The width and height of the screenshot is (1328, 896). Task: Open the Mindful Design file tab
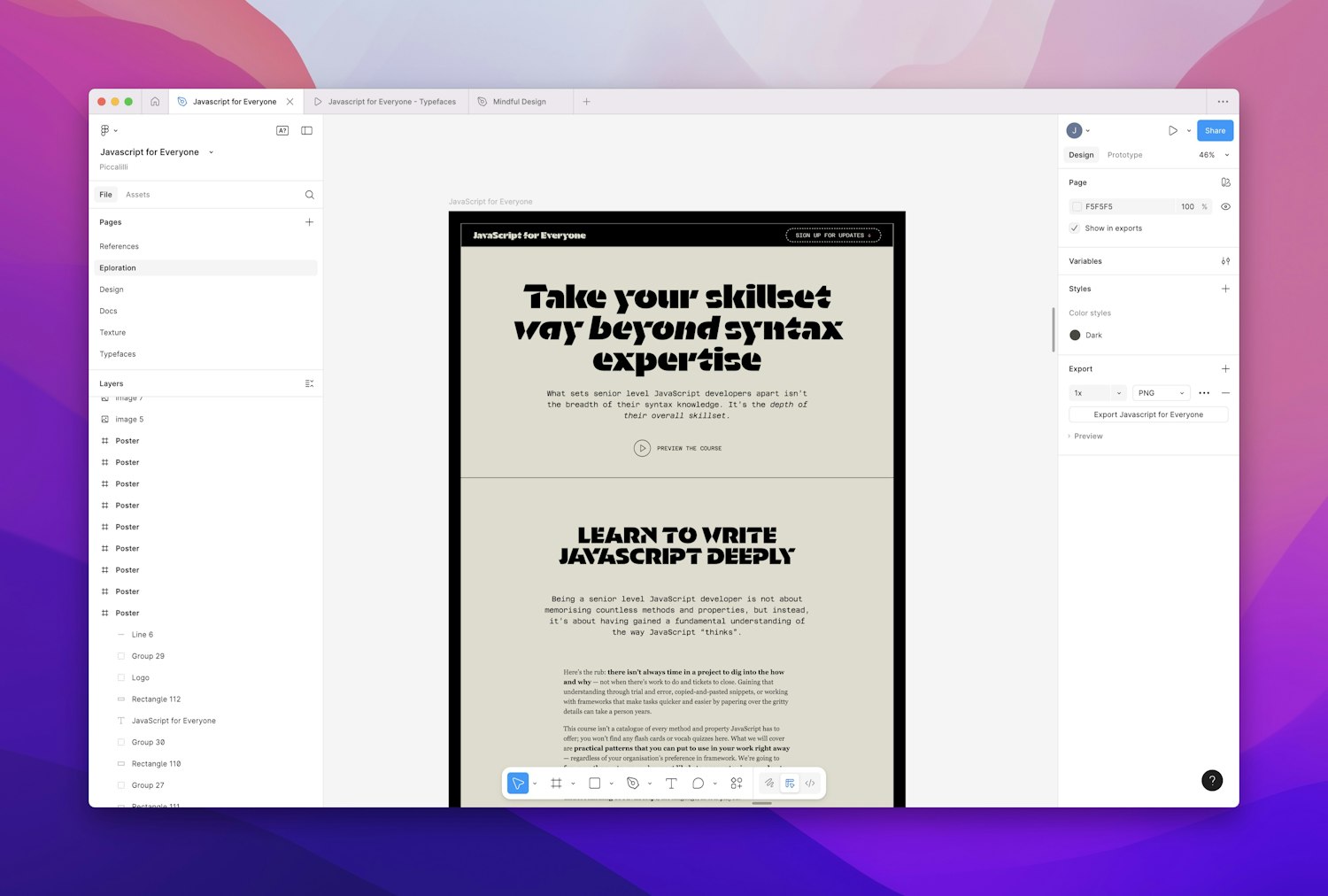pyautogui.click(x=519, y=102)
